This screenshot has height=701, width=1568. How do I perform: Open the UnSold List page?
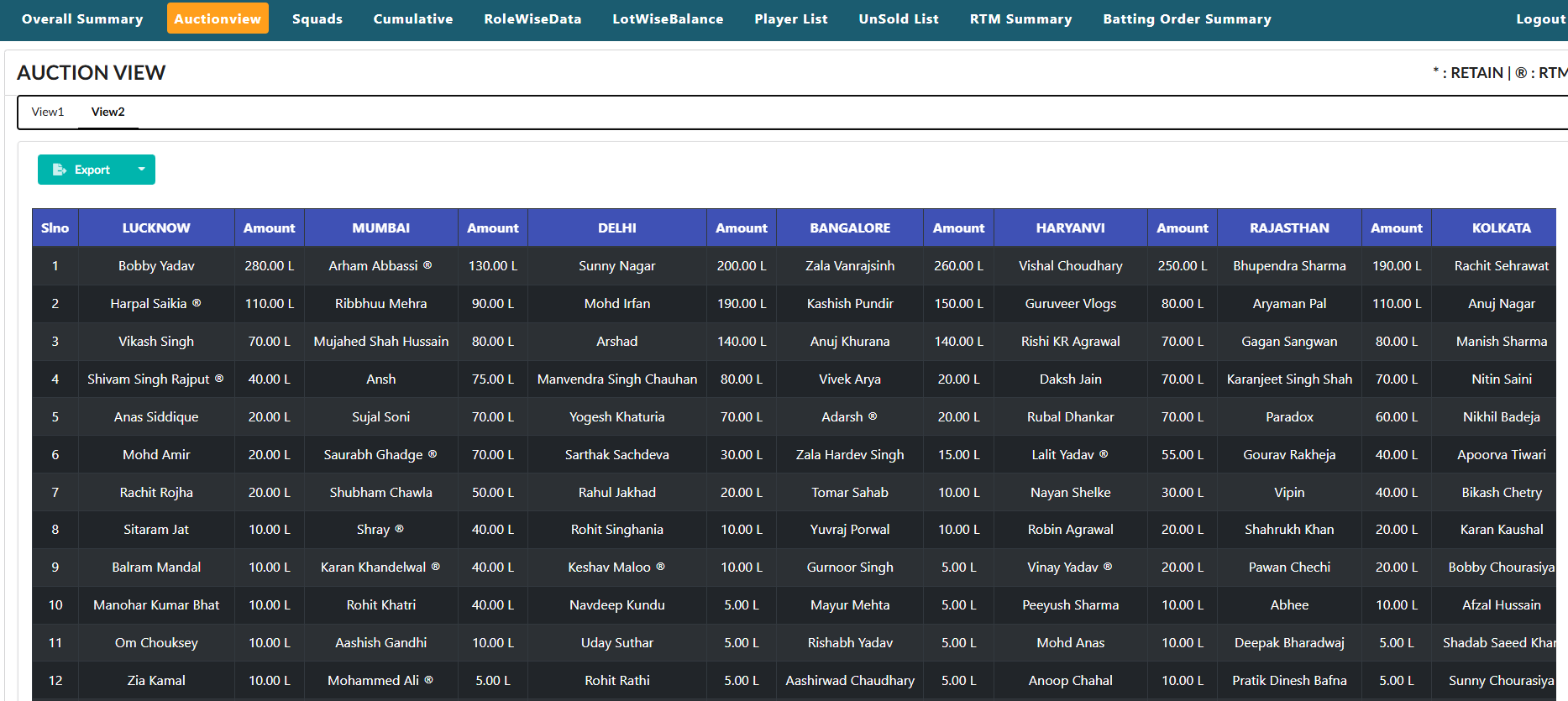899,18
